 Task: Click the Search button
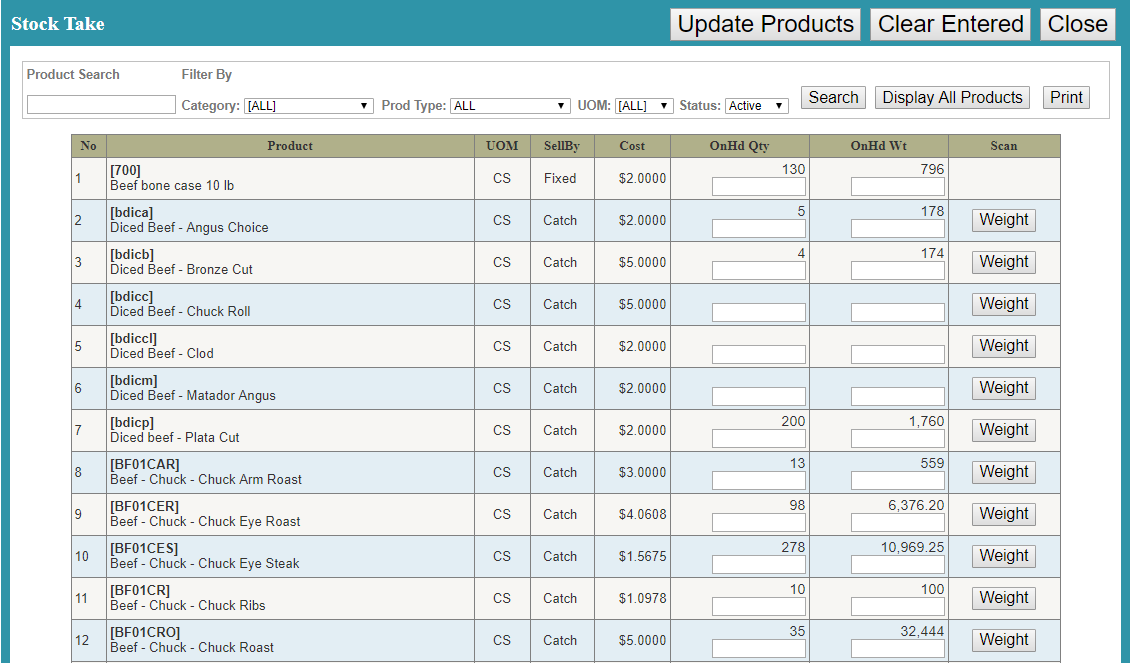coord(833,97)
